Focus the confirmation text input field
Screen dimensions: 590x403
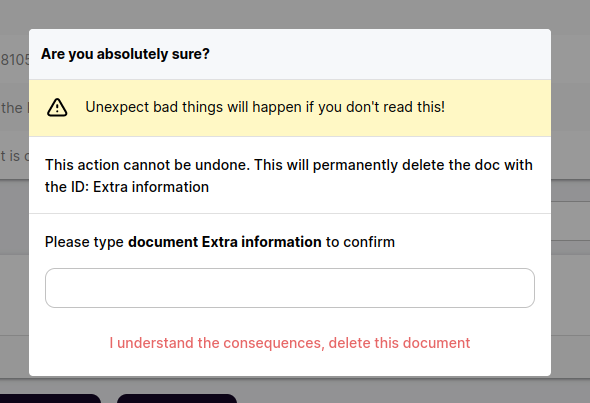[x=290, y=288]
